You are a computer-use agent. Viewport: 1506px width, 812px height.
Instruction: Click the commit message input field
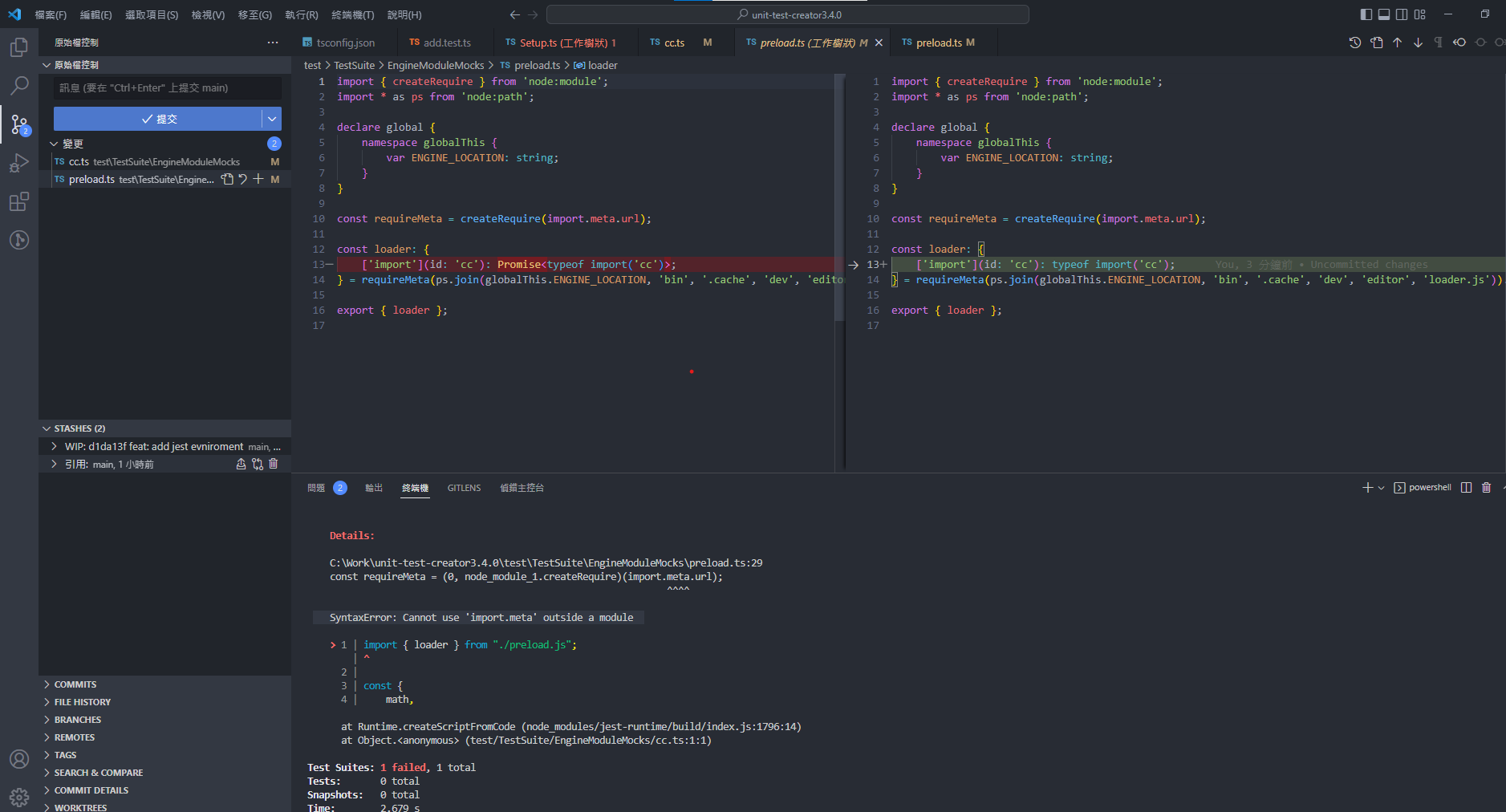168,88
